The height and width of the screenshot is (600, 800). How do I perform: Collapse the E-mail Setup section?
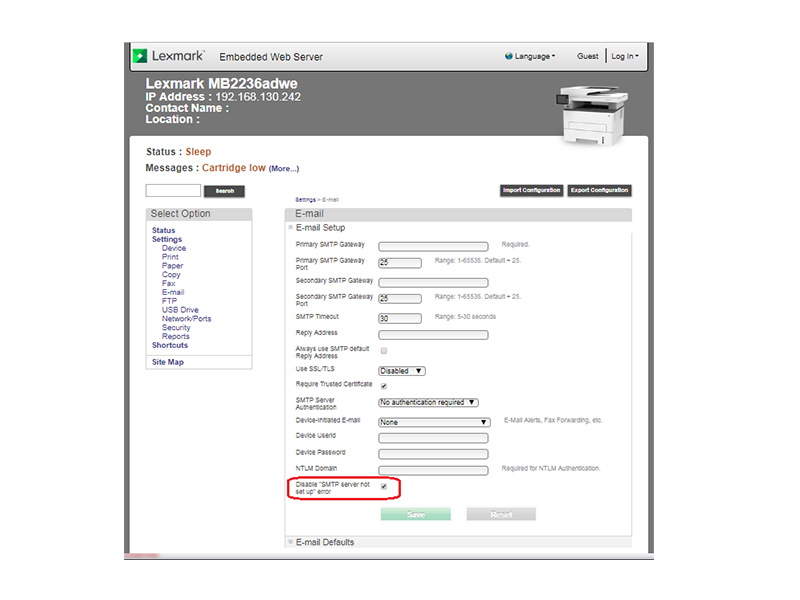point(291,228)
